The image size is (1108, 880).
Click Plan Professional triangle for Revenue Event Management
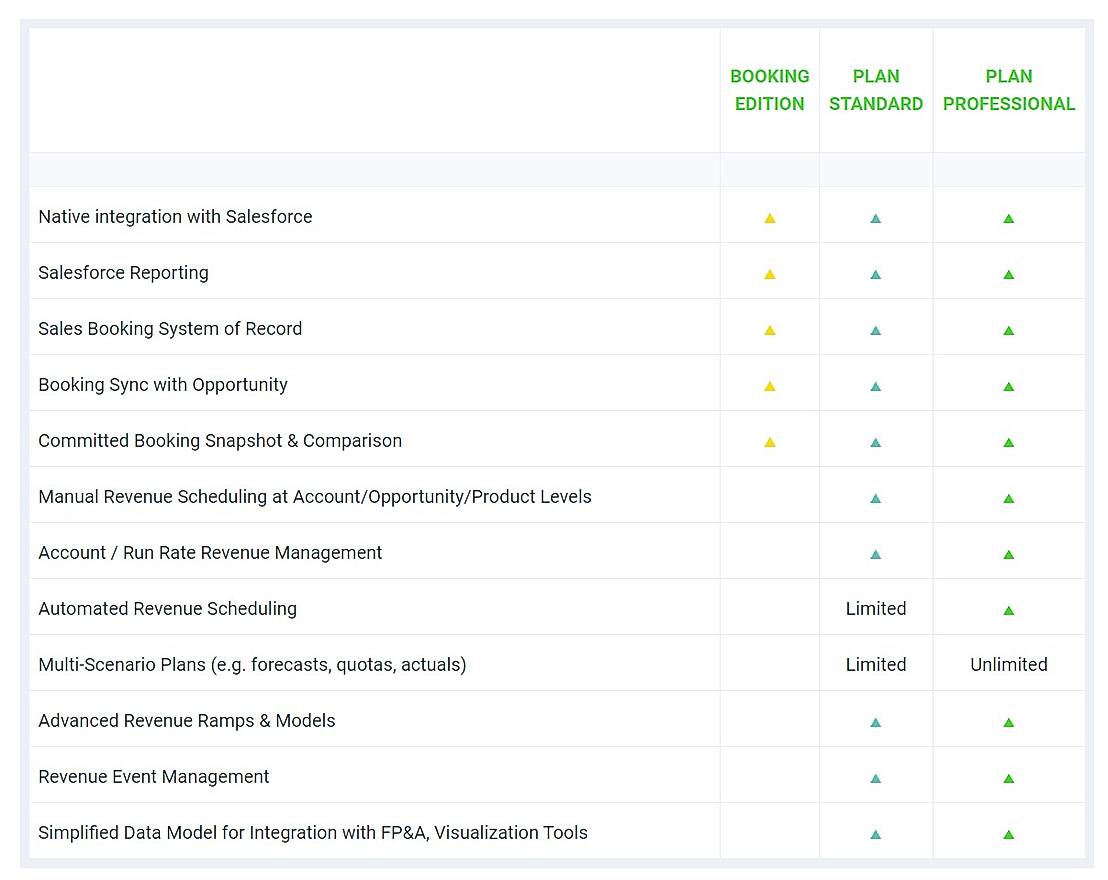coord(1008,778)
